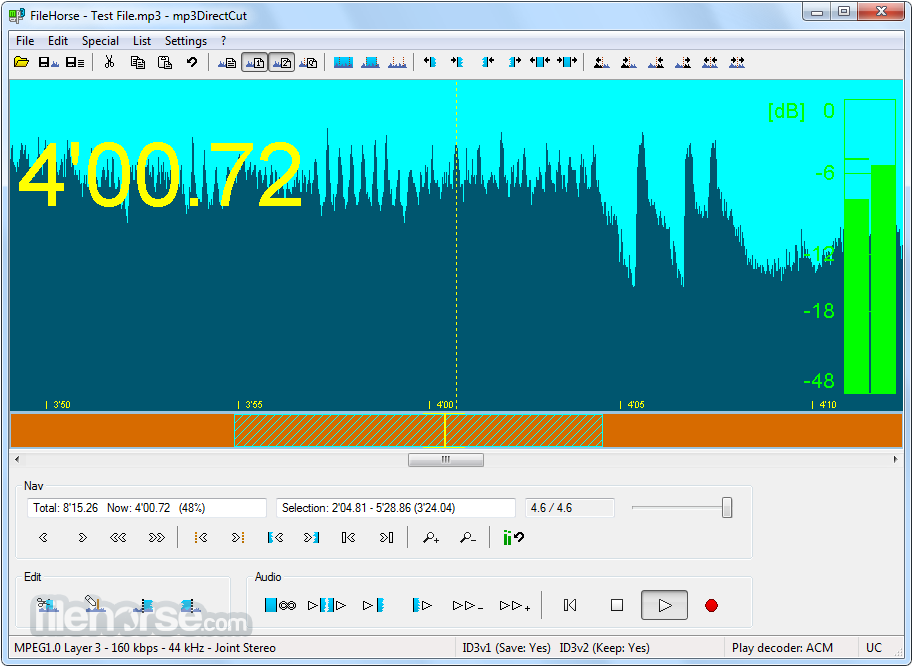Click the save floppy icon with waveform

[48, 62]
